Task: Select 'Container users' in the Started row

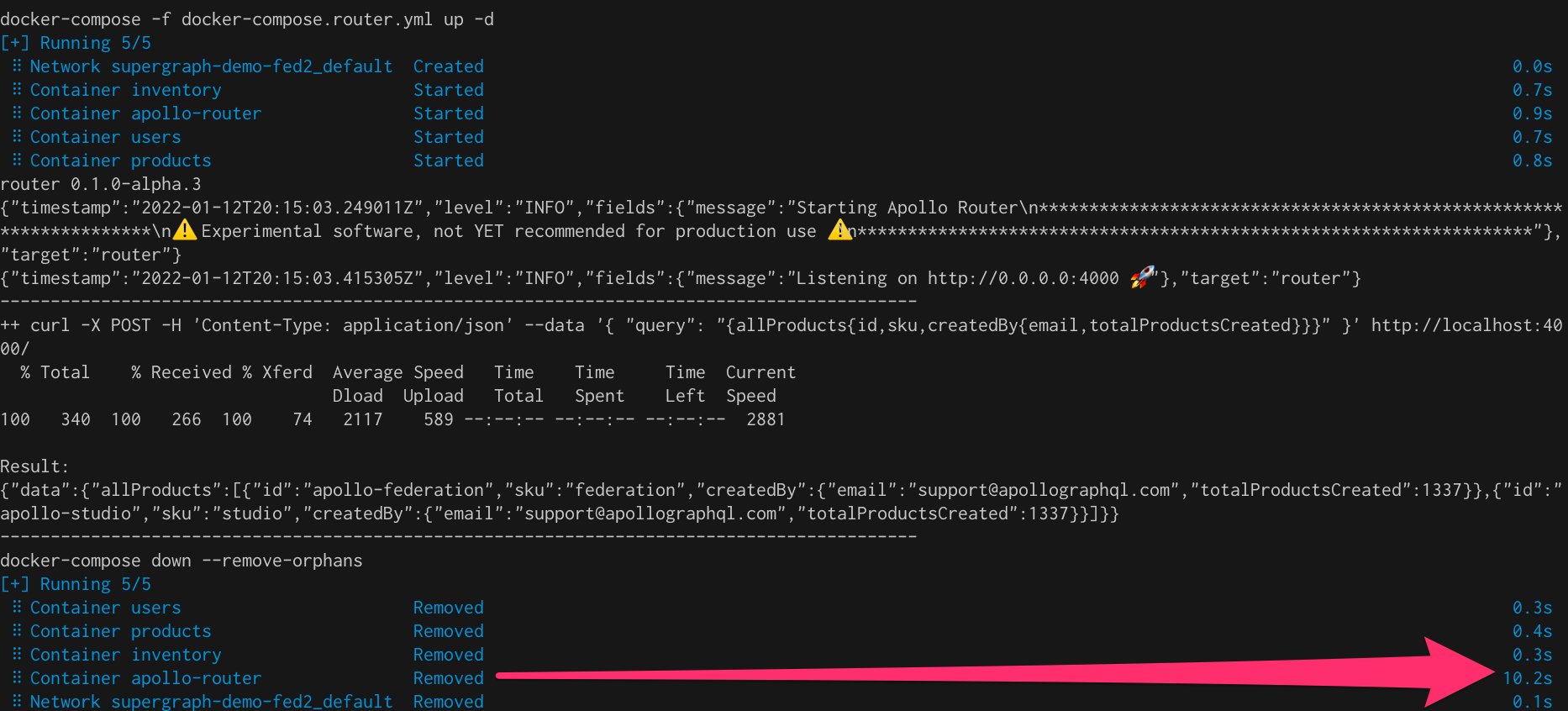Action: click(x=105, y=137)
